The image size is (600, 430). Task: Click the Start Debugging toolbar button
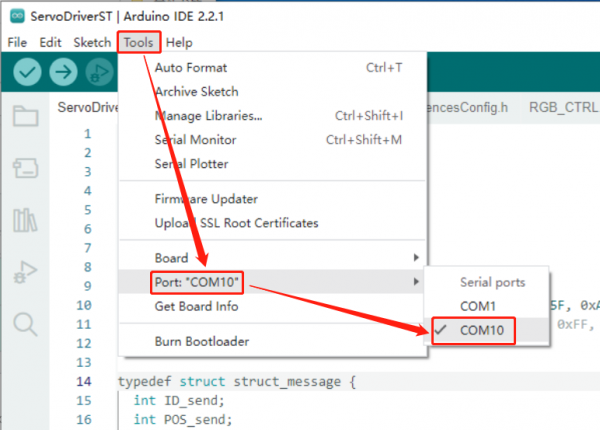pos(99,72)
